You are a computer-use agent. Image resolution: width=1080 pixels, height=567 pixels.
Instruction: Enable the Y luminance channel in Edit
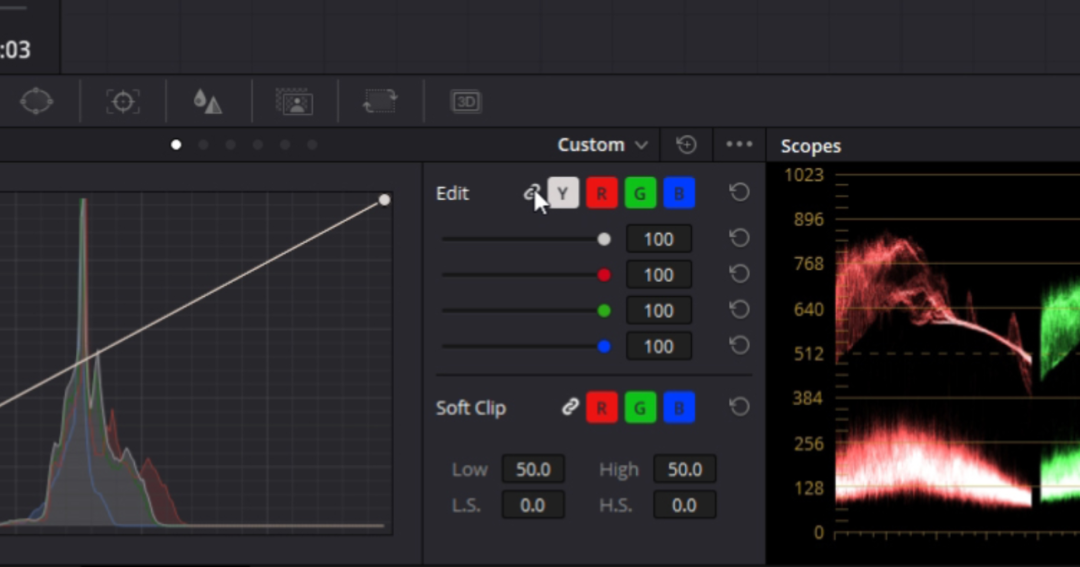click(x=564, y=193)
